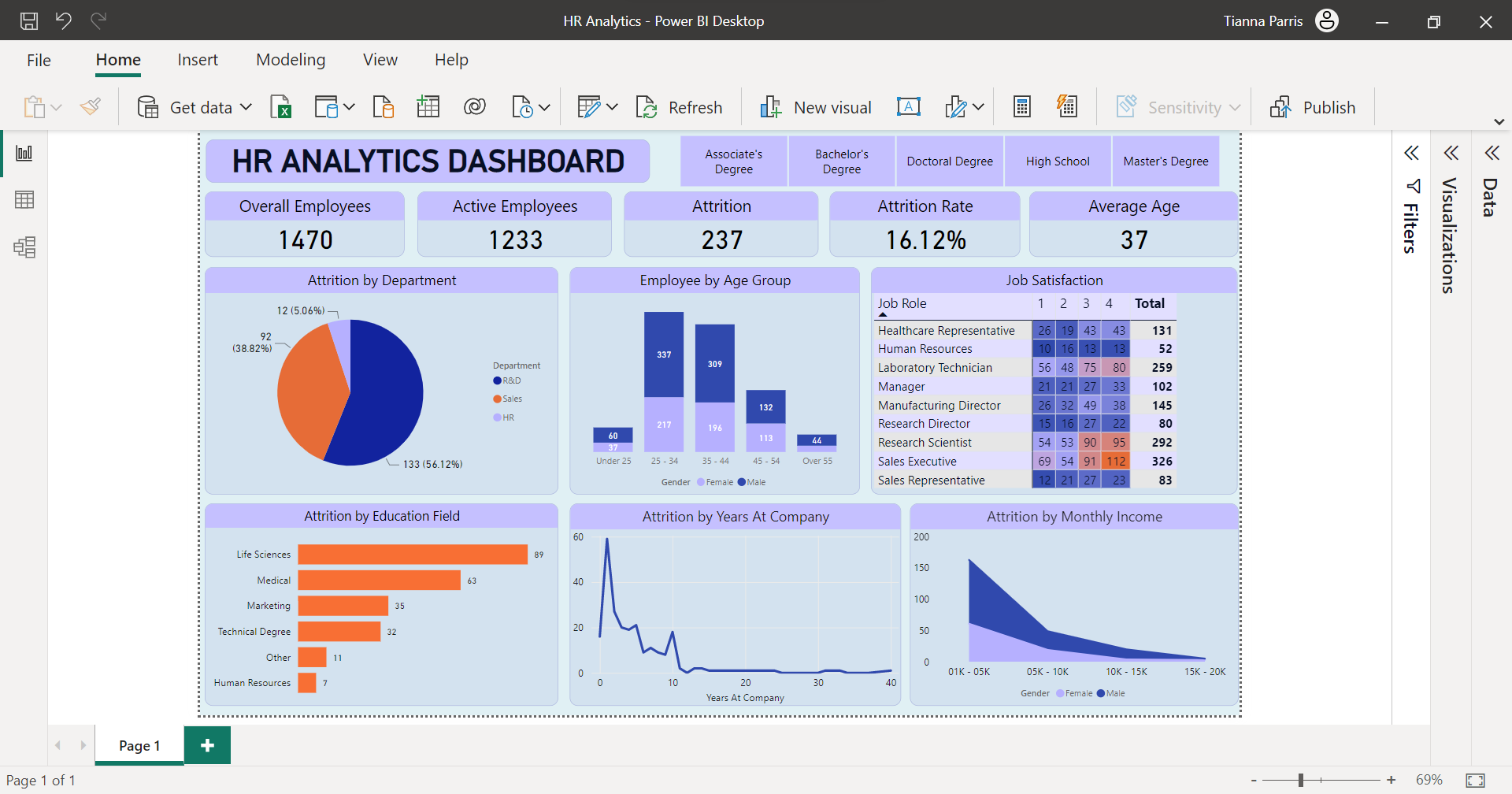The height and width of the screenshot is (794, 1512).
Task: Activate the High School education slicer
Action: pos(1057,161)
